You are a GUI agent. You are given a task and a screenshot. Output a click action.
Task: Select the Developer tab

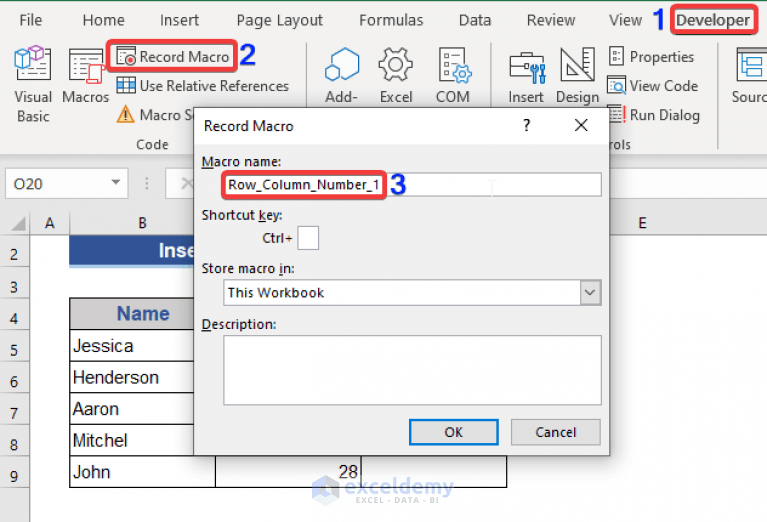713,20
